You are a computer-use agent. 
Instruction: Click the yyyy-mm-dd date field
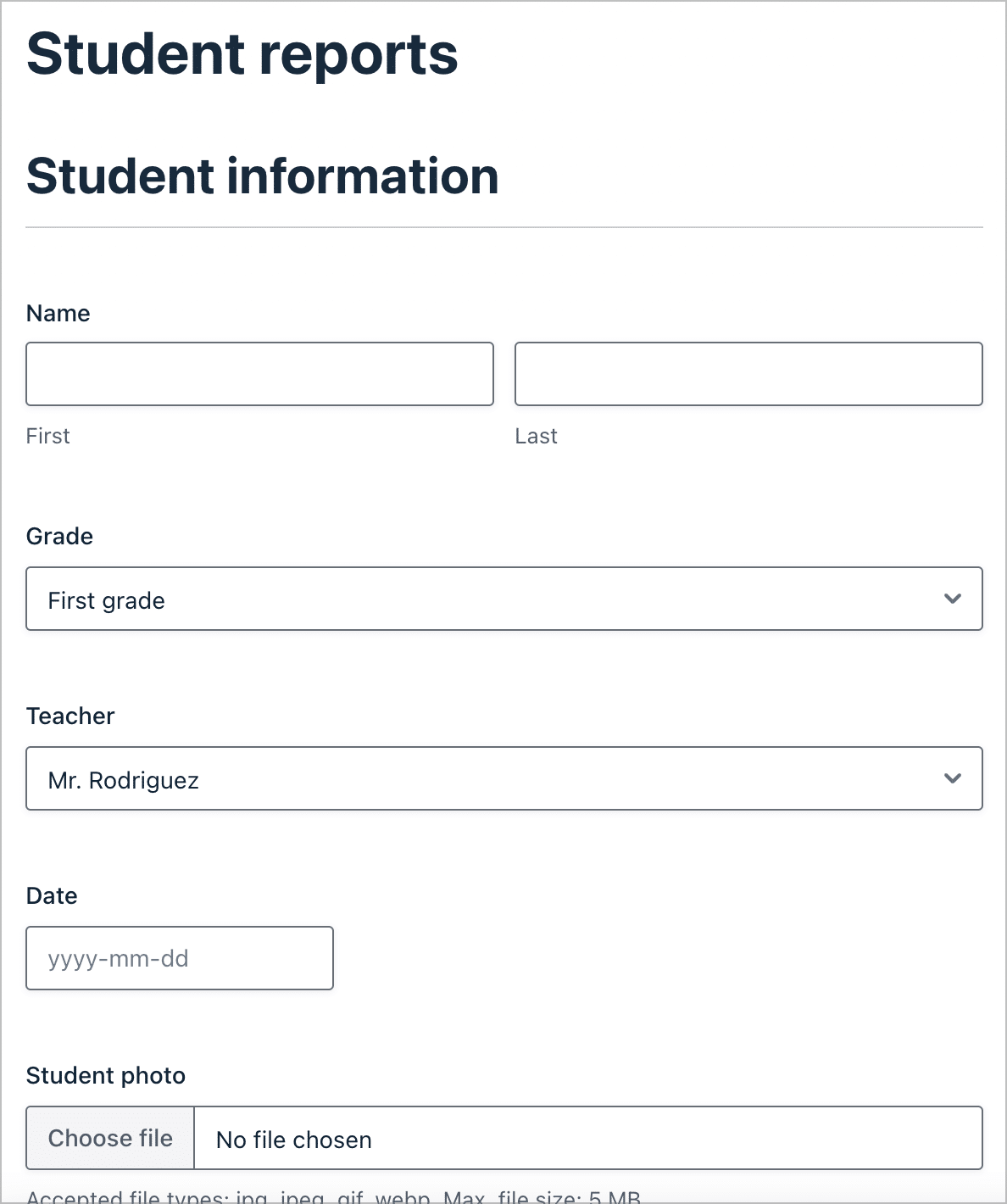click(x=180, y=958)
